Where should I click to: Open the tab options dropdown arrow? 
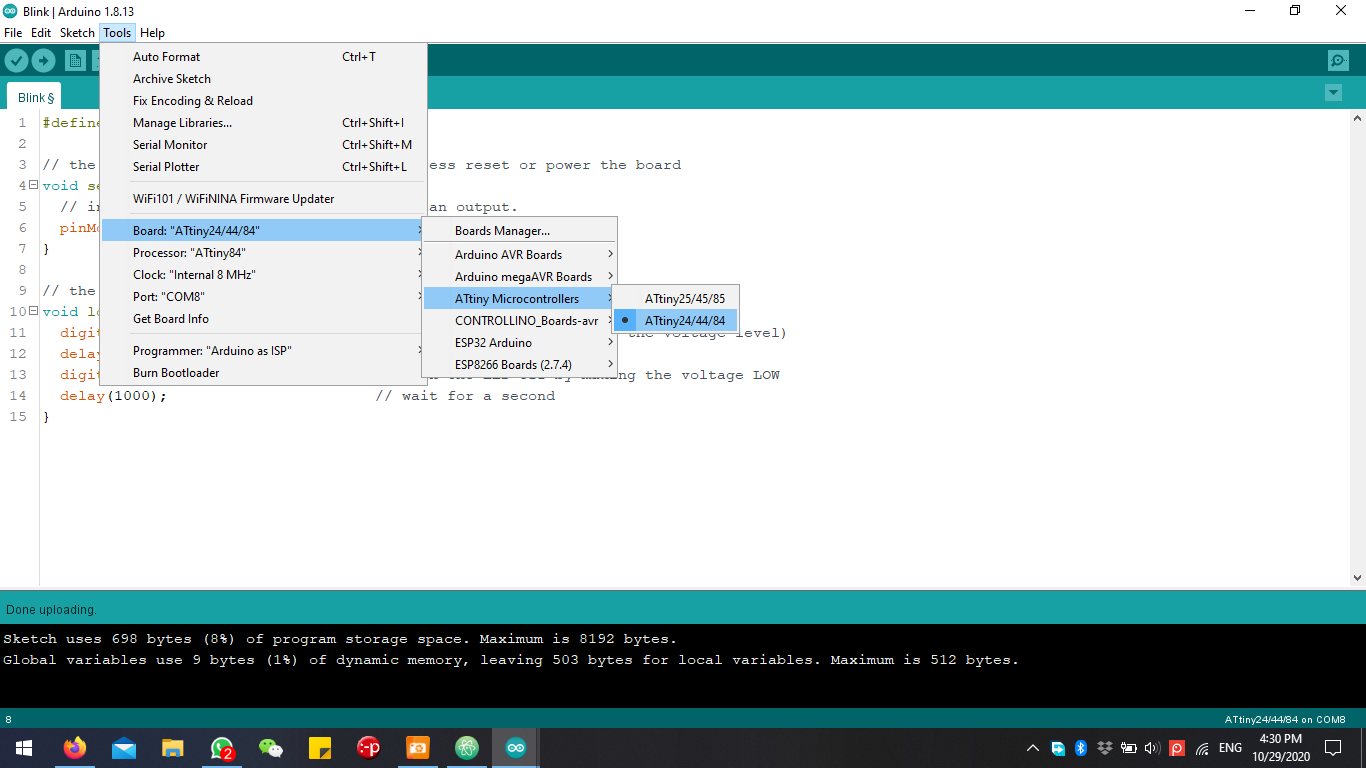pos(1333,93)
